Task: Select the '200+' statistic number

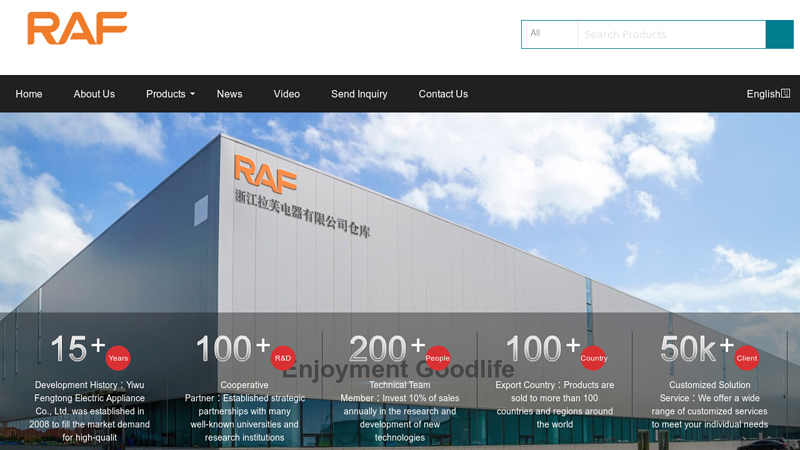Action: pyautogui.click(x=387, y=348)
